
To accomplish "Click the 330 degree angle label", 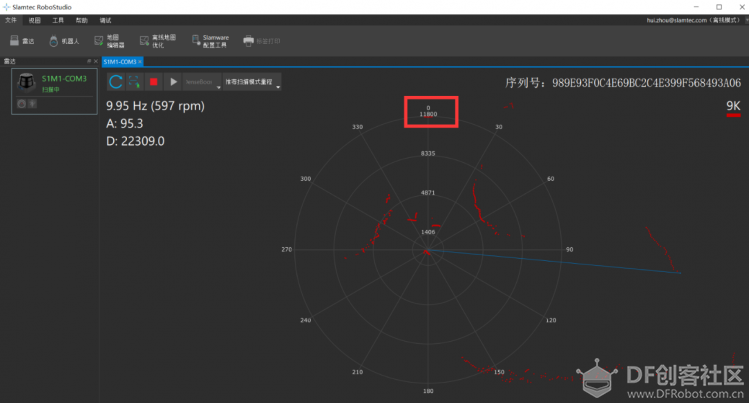I will tap(357, 127).
